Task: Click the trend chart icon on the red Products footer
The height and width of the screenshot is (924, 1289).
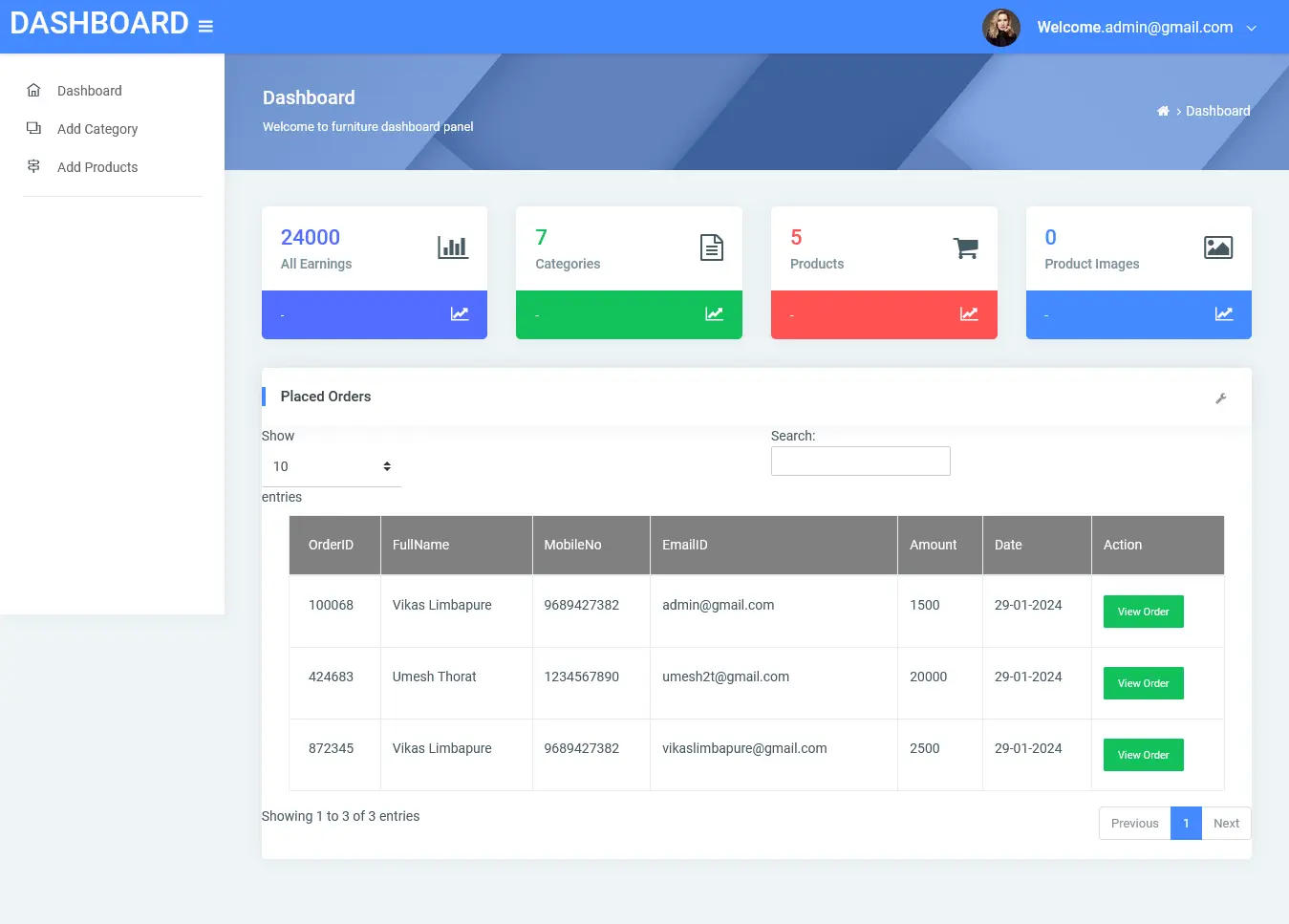Action: [969, 314]
